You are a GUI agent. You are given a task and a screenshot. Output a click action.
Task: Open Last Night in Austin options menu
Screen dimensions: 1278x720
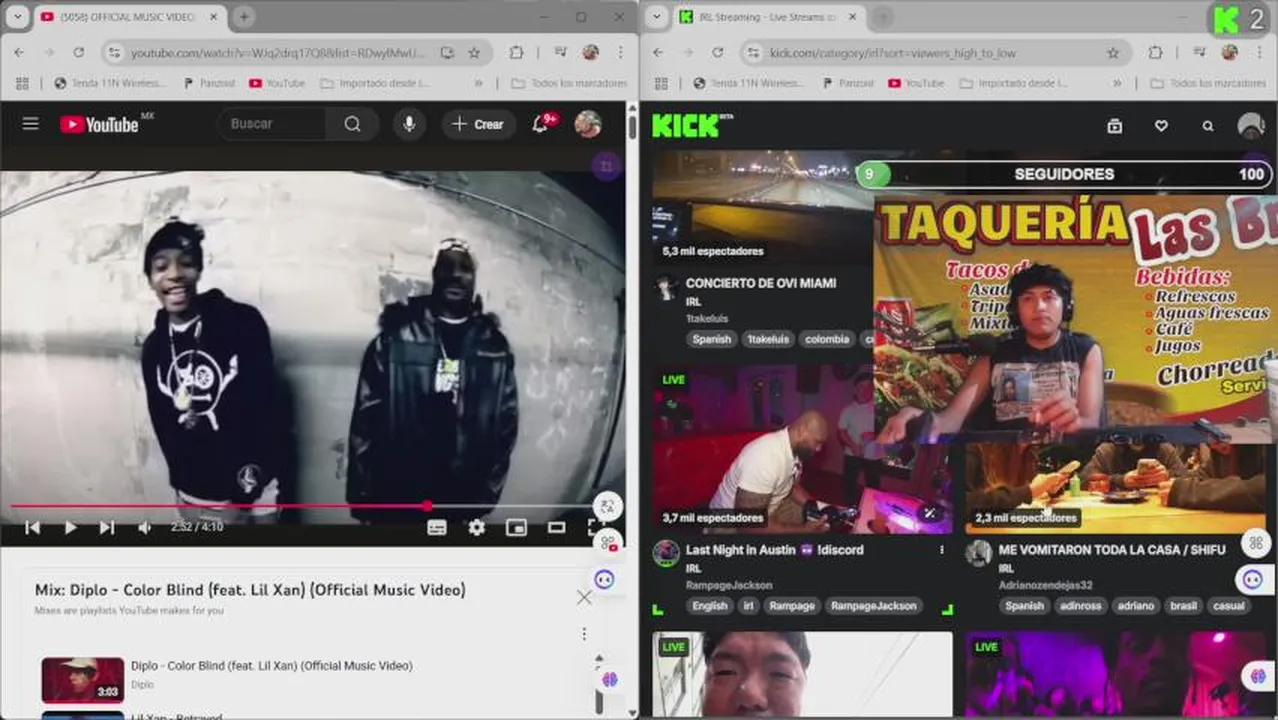(941, 550)
